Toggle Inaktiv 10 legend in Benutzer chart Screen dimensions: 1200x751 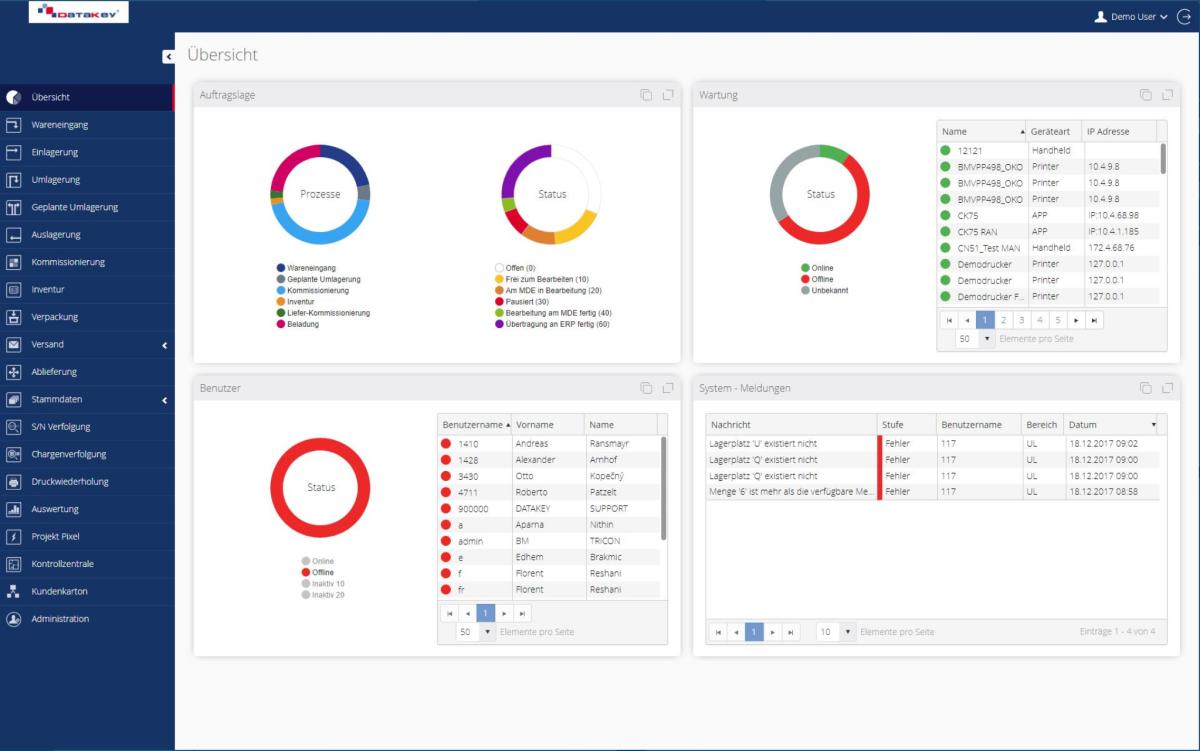coord(323,583)
